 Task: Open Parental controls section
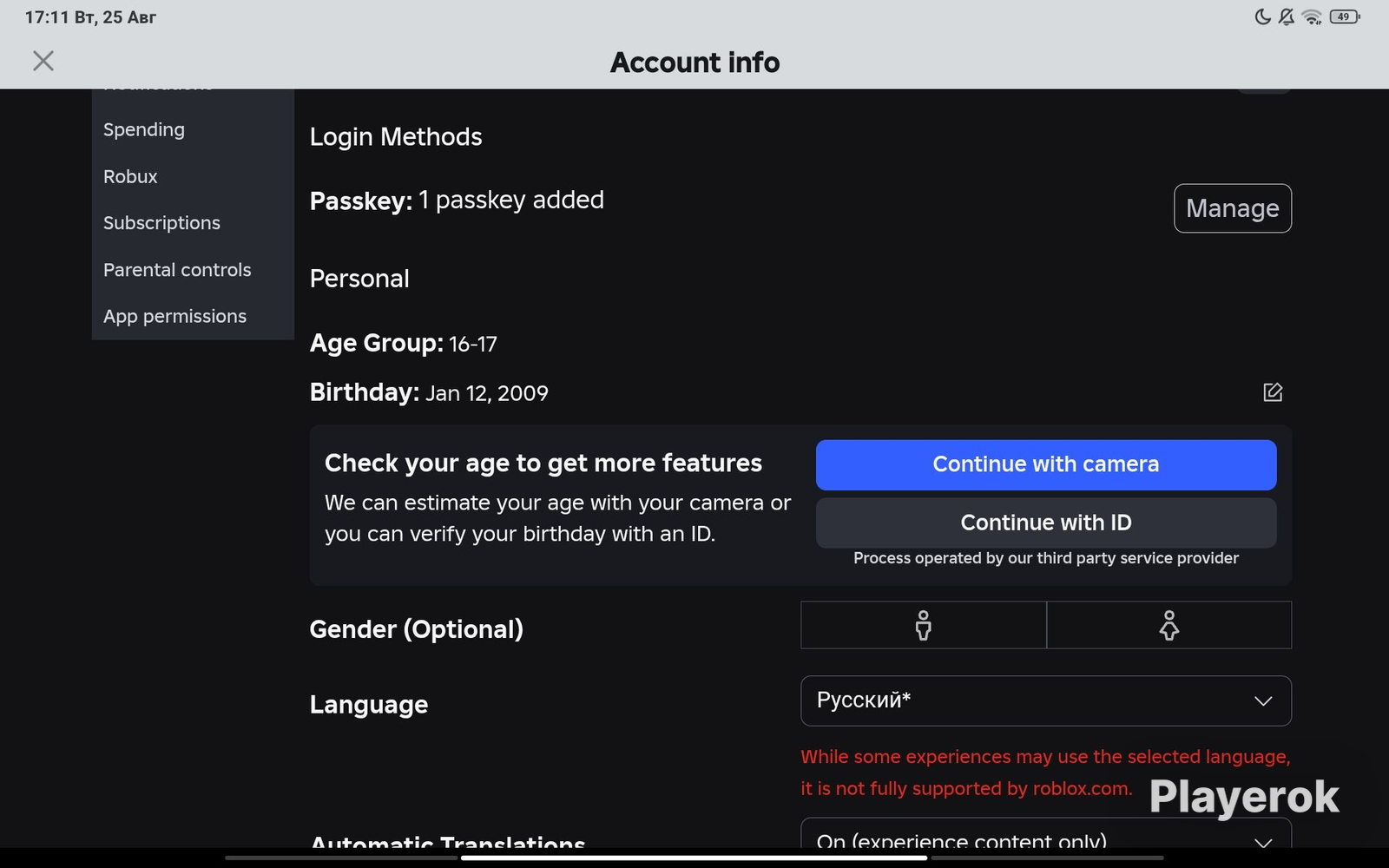coord(177,270)
